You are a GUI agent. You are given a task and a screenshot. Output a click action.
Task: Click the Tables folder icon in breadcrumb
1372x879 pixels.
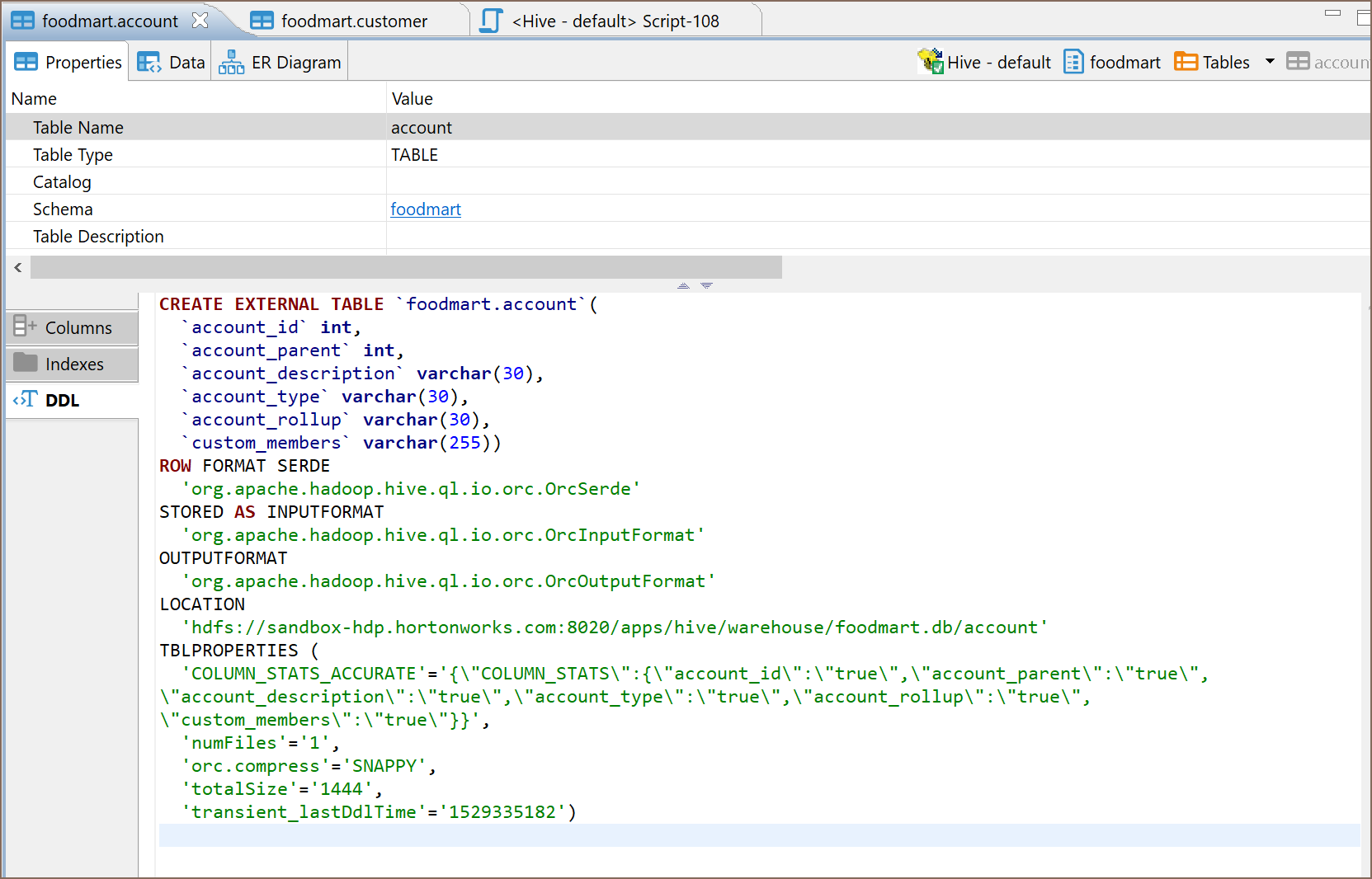pyautogui.click(x=1186, y=62)
